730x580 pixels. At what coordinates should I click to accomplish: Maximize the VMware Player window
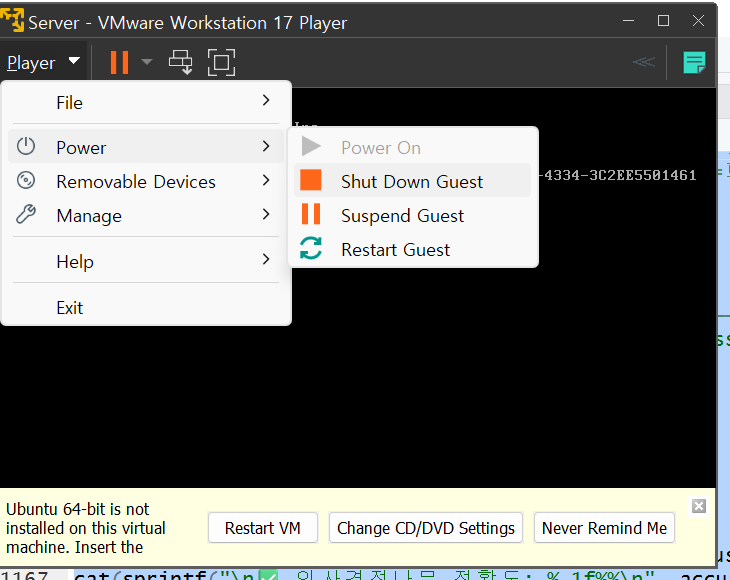coord(663,20)
